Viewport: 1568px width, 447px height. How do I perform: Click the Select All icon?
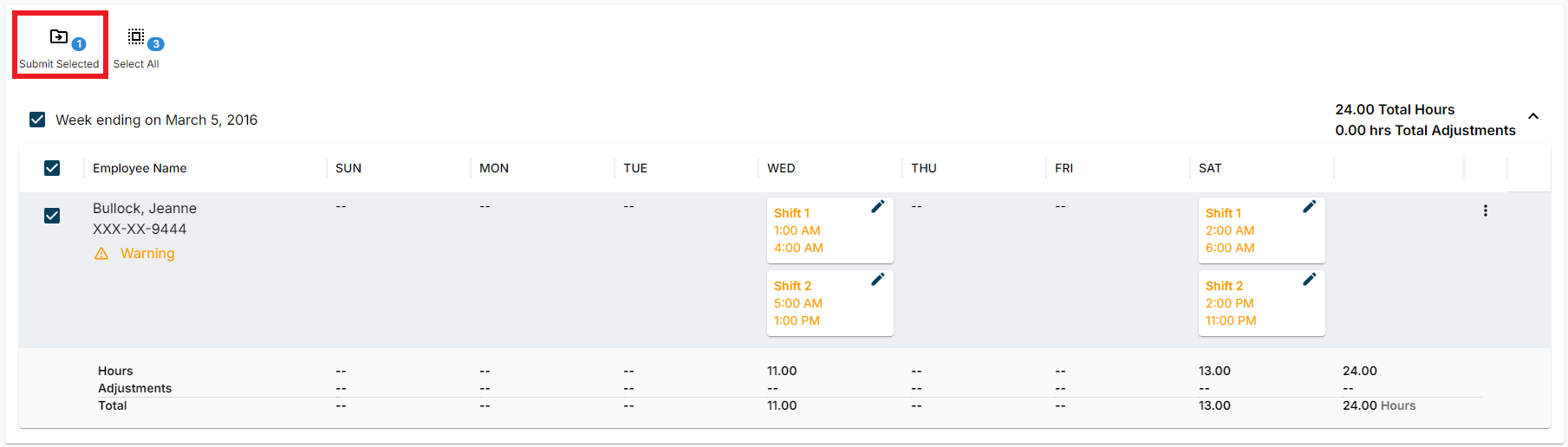tap(136, 36)
